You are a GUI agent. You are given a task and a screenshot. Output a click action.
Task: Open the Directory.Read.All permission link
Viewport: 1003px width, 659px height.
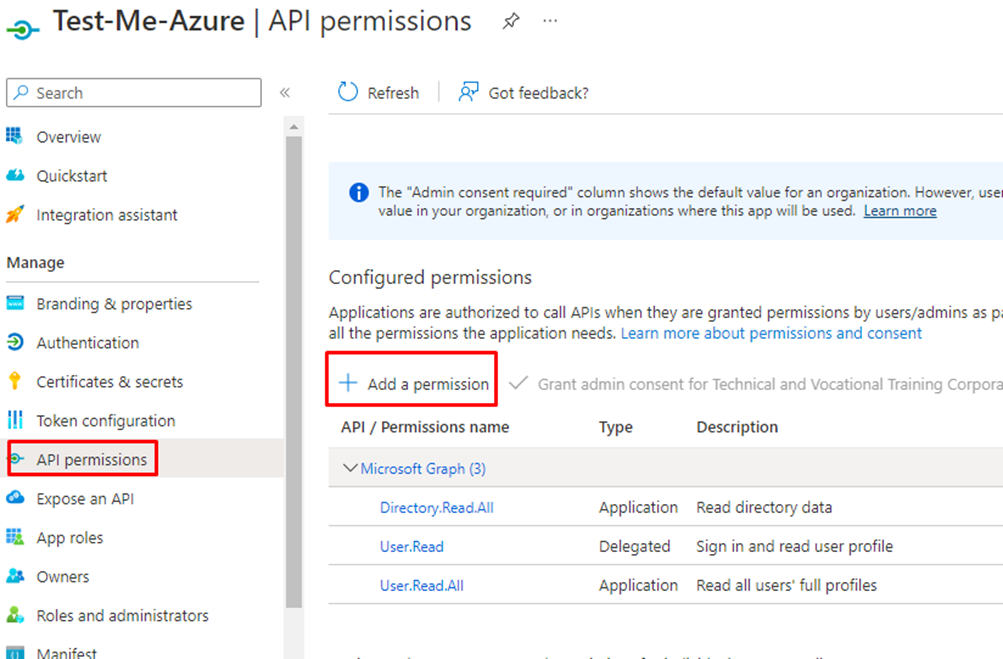pyautogui.click(x=436, y=508)
